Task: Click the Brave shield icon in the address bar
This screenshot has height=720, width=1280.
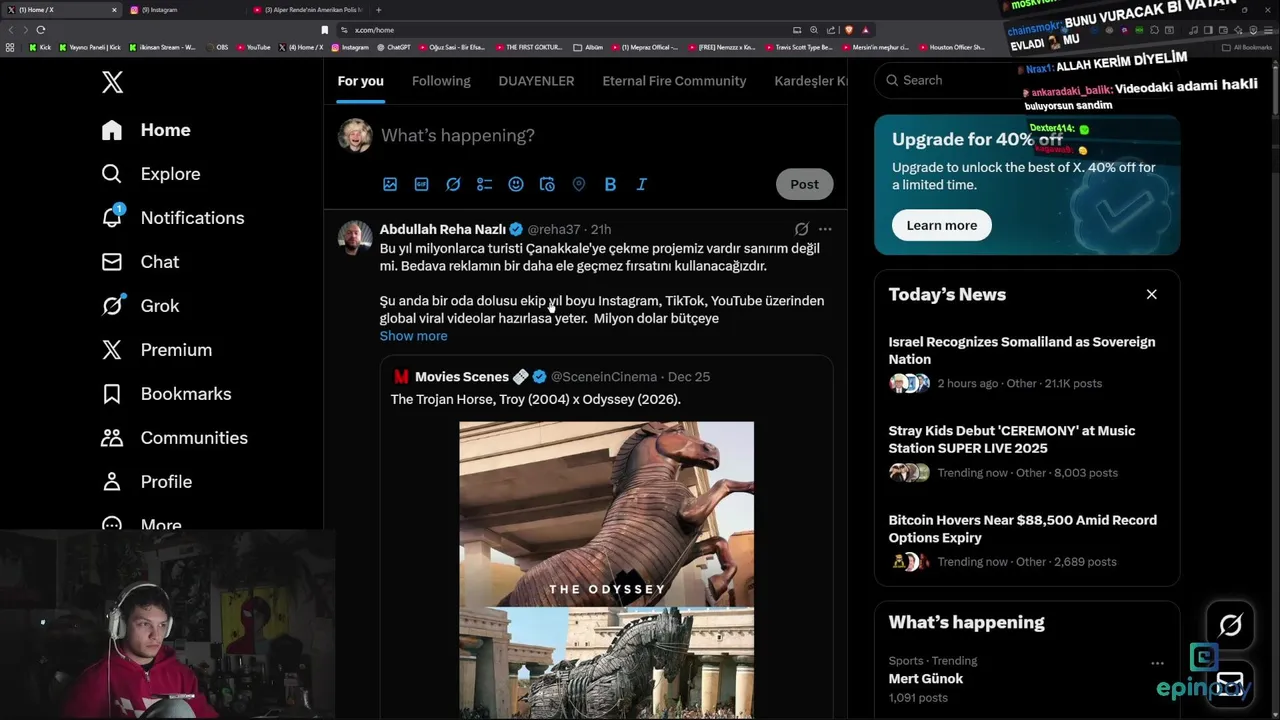Action: tap(849, 30)
